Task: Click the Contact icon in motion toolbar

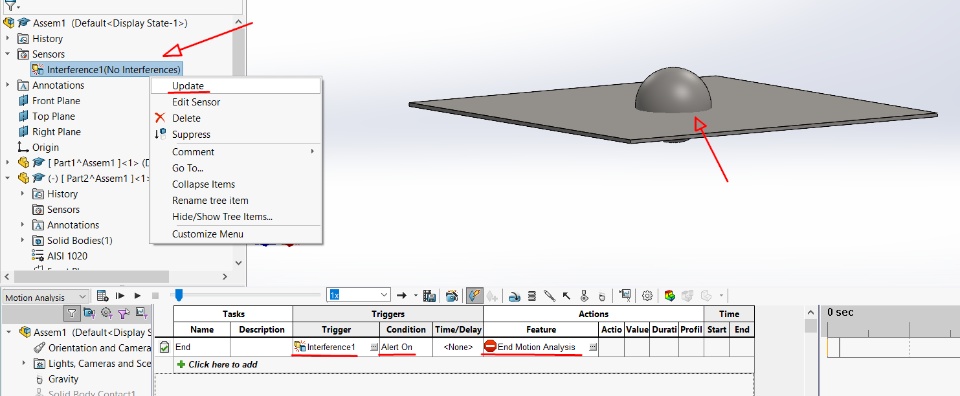Action: (584, 296)
